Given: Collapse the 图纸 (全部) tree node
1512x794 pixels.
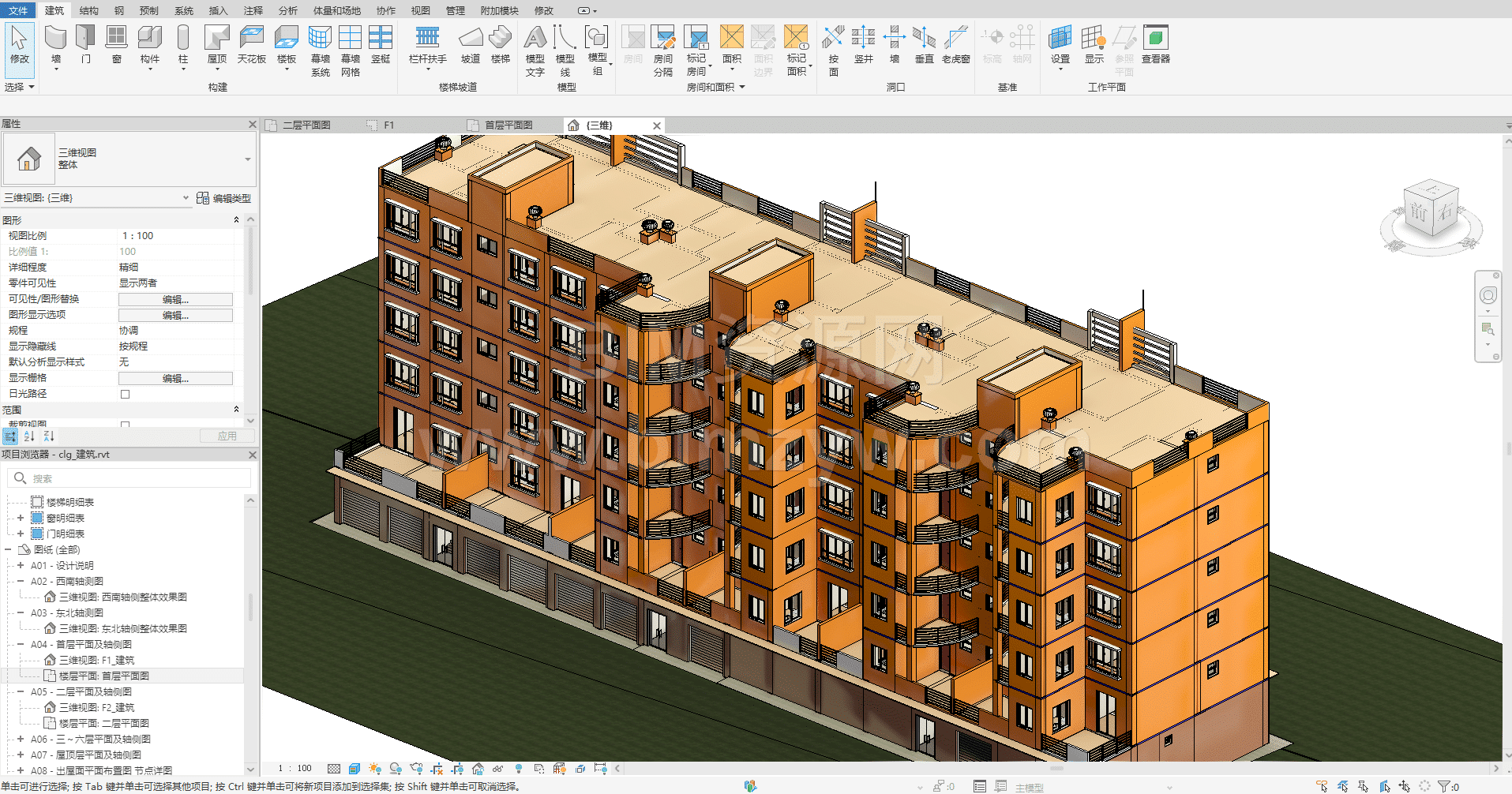Looking at the screenshot, I should 8,549.
